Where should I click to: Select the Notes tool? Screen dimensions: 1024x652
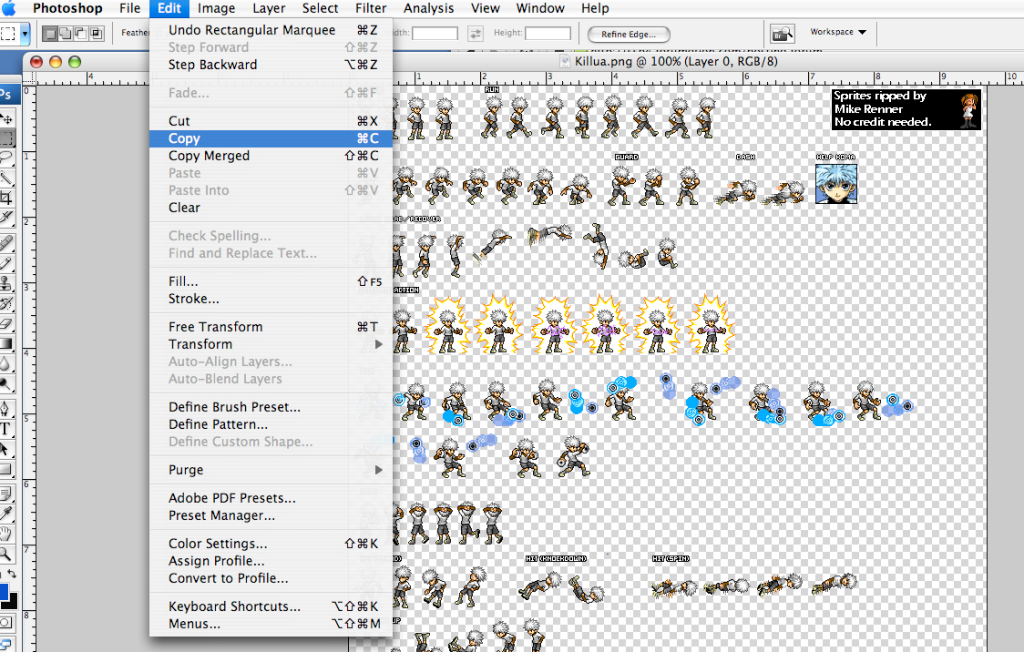pyautogui.click(x=7, y=494)
